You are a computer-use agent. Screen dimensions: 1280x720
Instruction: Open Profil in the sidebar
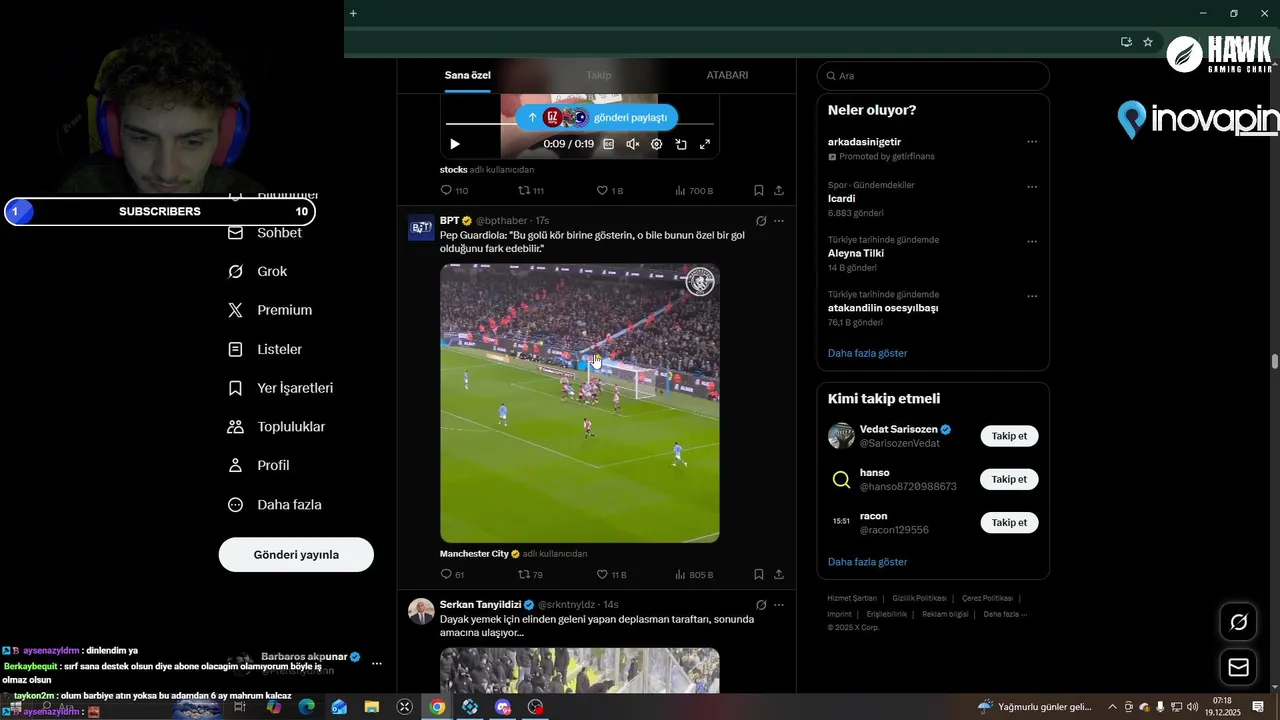258,466
